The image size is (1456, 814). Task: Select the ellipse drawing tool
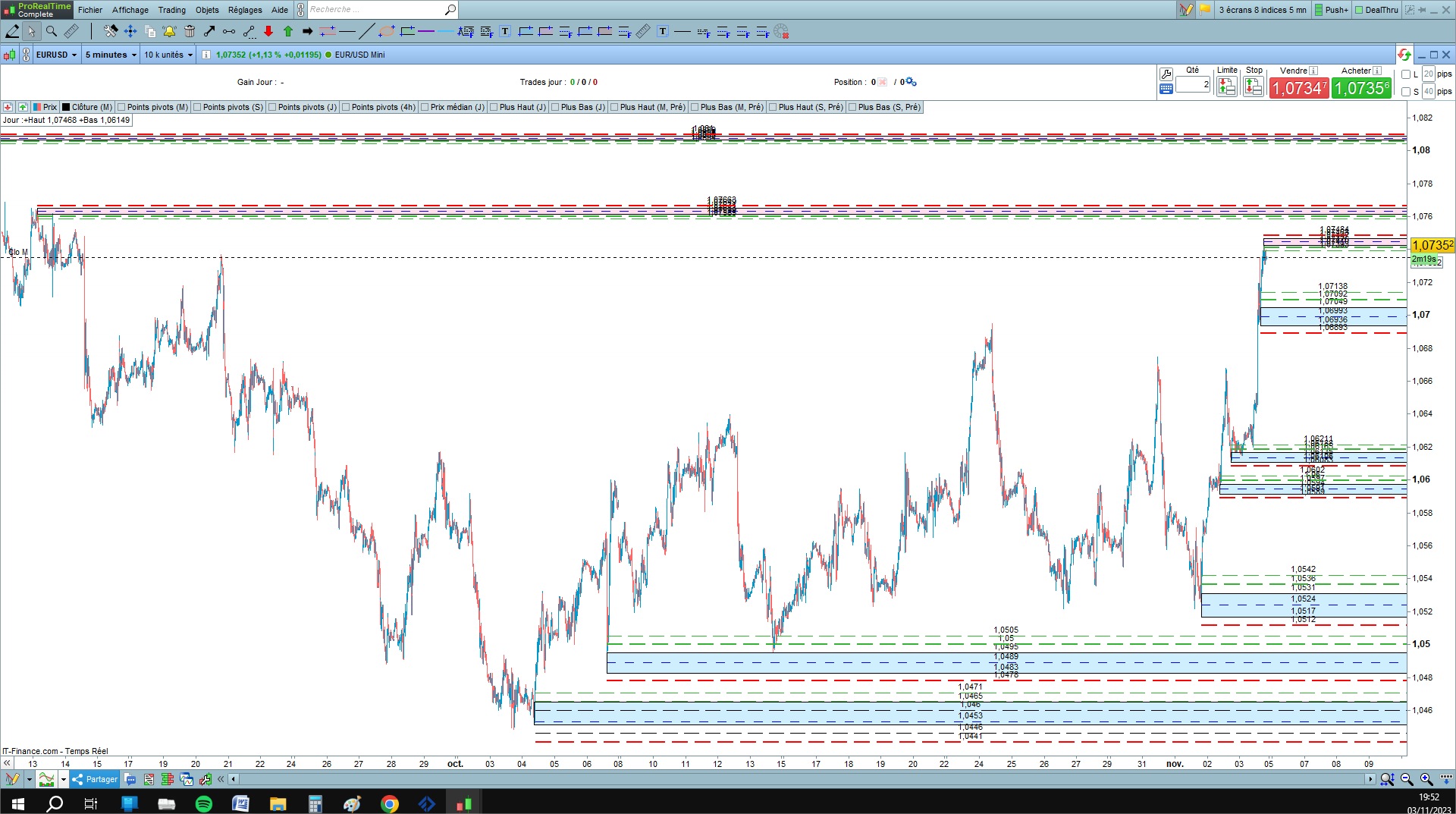387,31
